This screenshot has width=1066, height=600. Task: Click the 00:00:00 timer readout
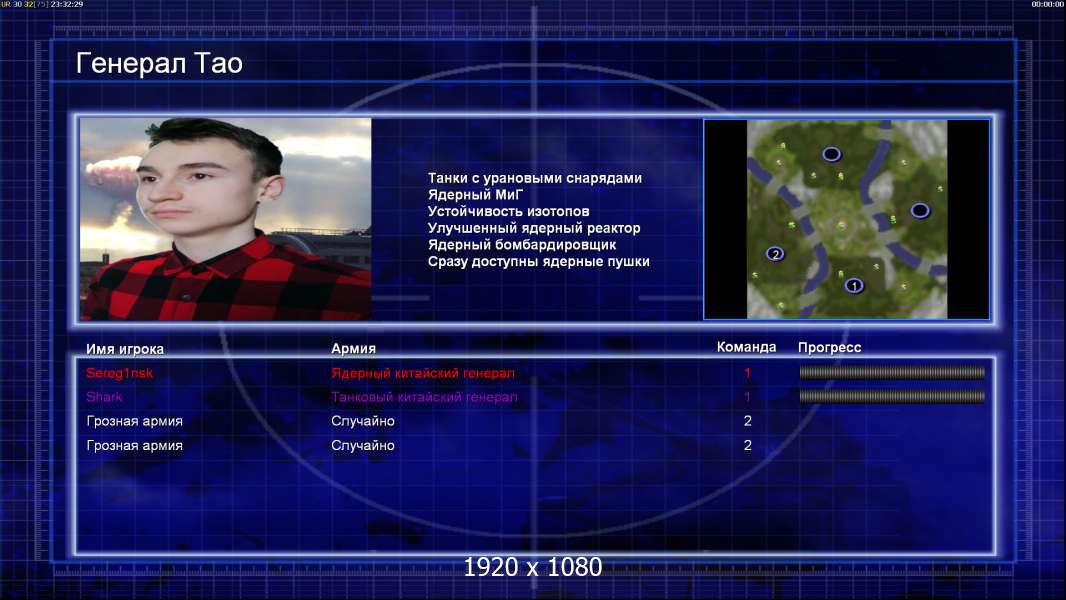click(x=1048, y=4)
